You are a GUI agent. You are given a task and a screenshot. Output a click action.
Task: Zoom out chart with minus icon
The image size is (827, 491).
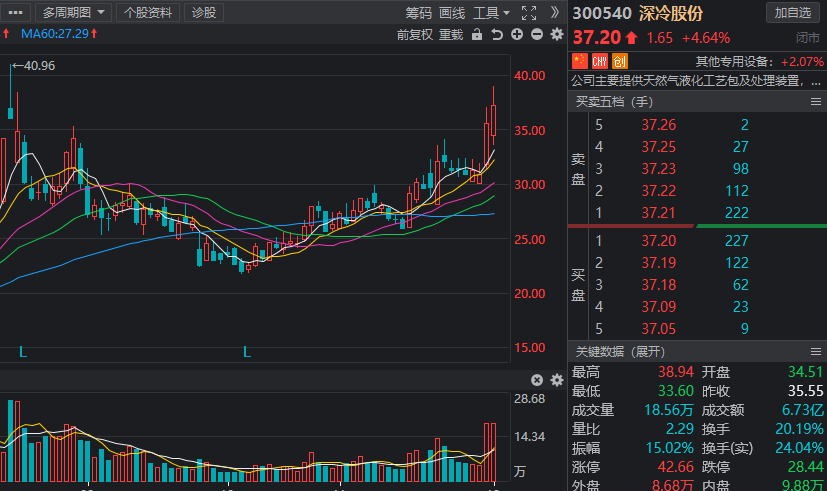[x=537, y=35]
